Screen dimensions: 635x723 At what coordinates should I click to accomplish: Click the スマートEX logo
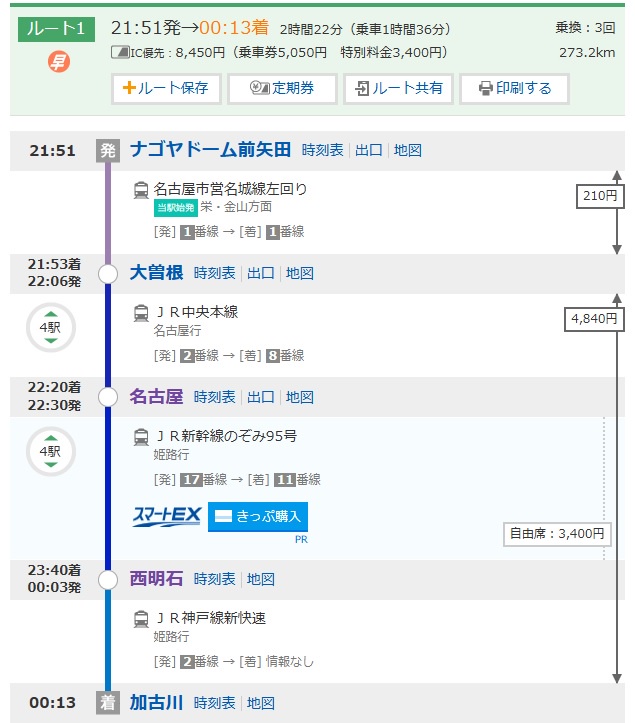pyautogui.click(x=167, y=516)
